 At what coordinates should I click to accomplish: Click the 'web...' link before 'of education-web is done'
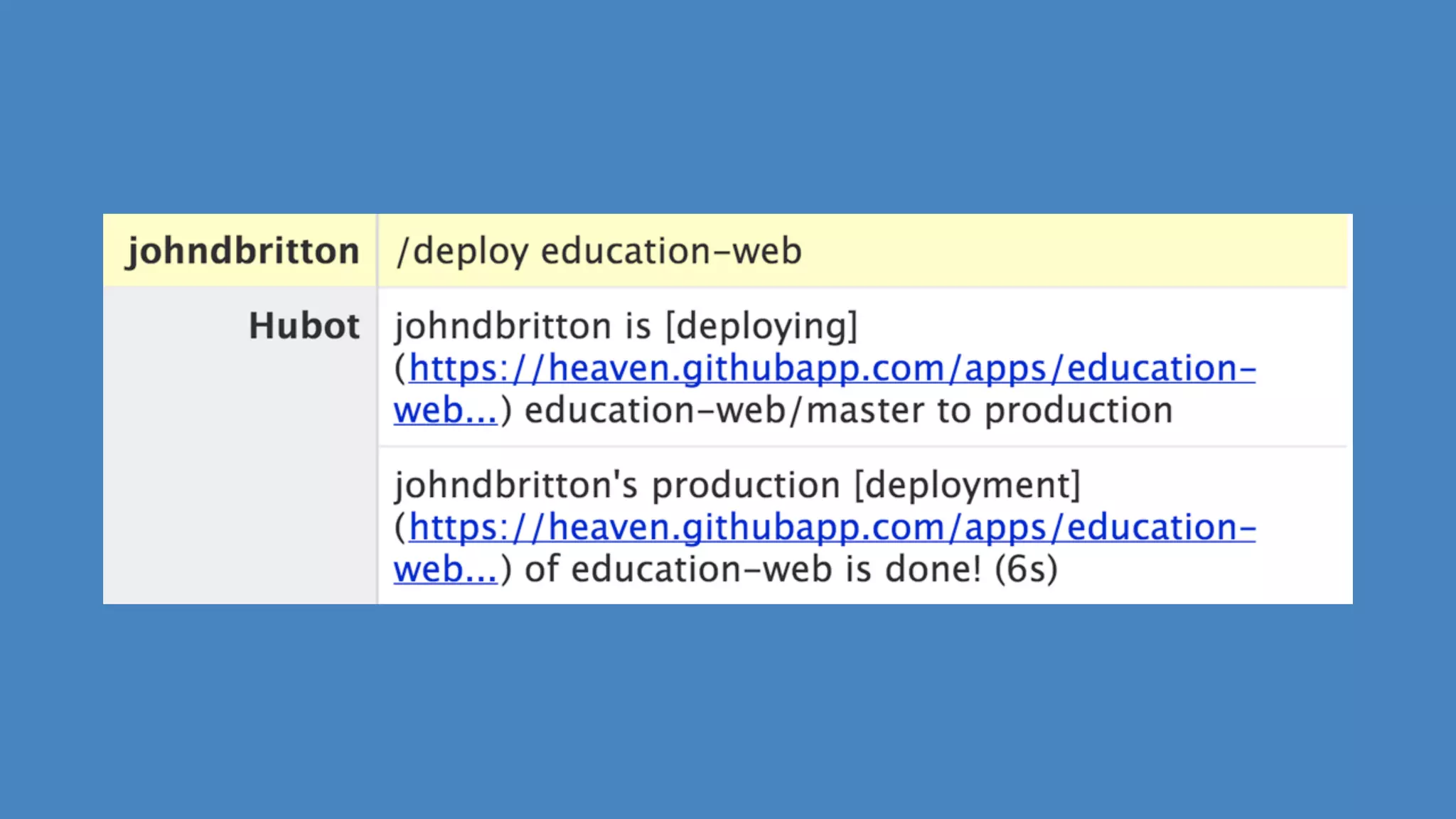tap(445, 570)
